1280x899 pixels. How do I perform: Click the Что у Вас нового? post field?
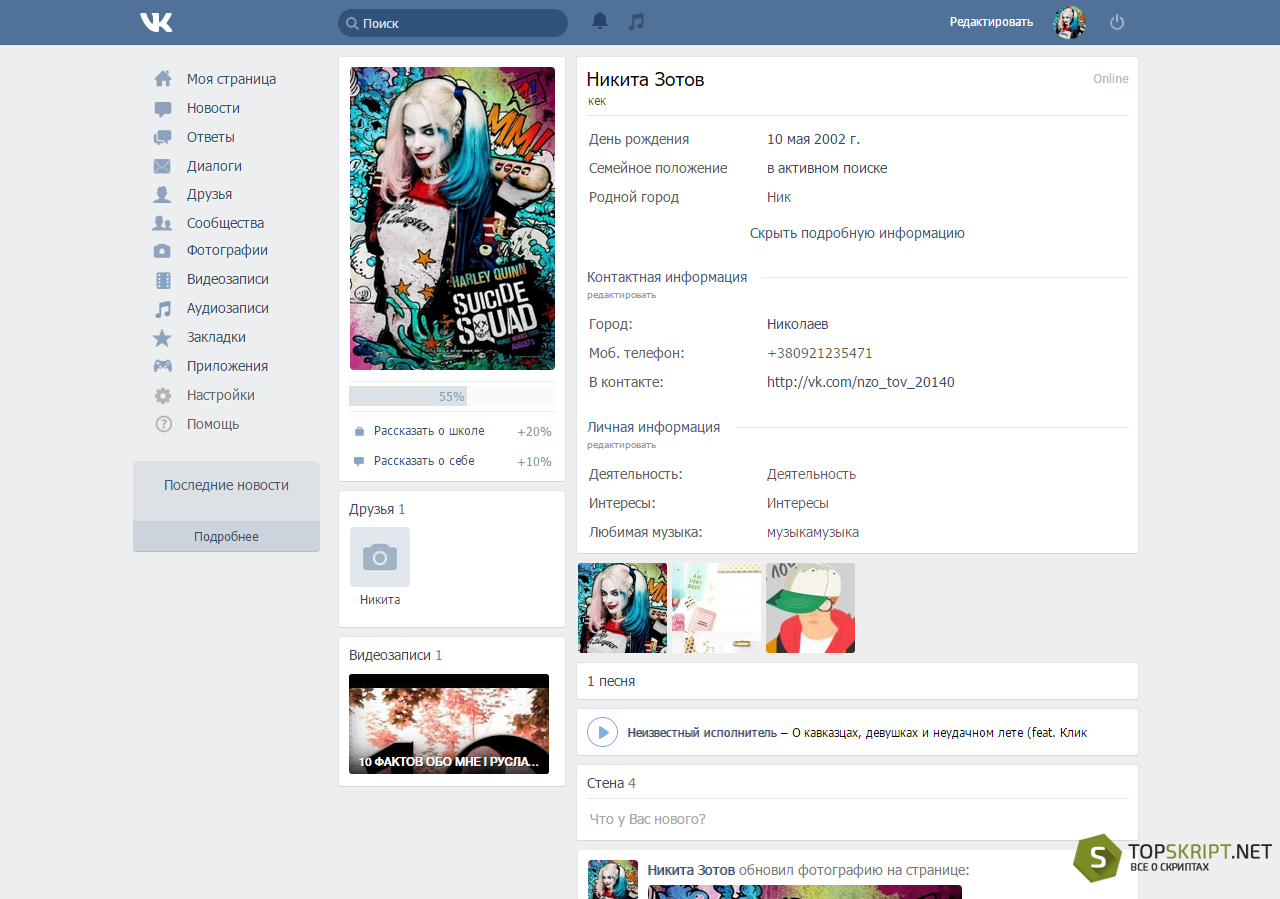(x=857, y=819)
